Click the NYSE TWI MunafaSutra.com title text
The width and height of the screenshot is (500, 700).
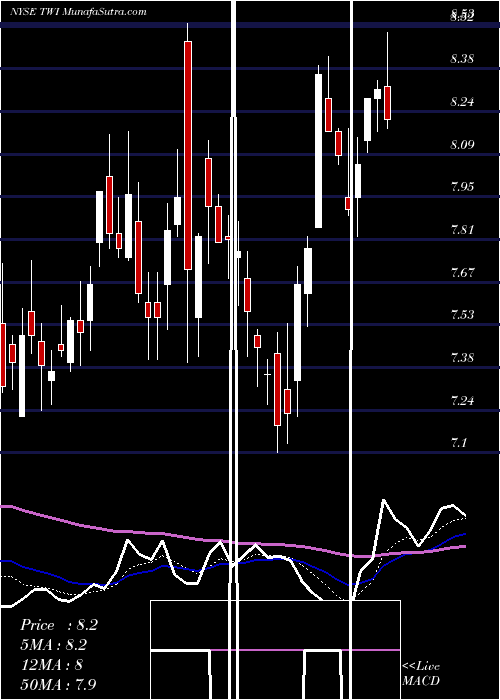(78, 12)
